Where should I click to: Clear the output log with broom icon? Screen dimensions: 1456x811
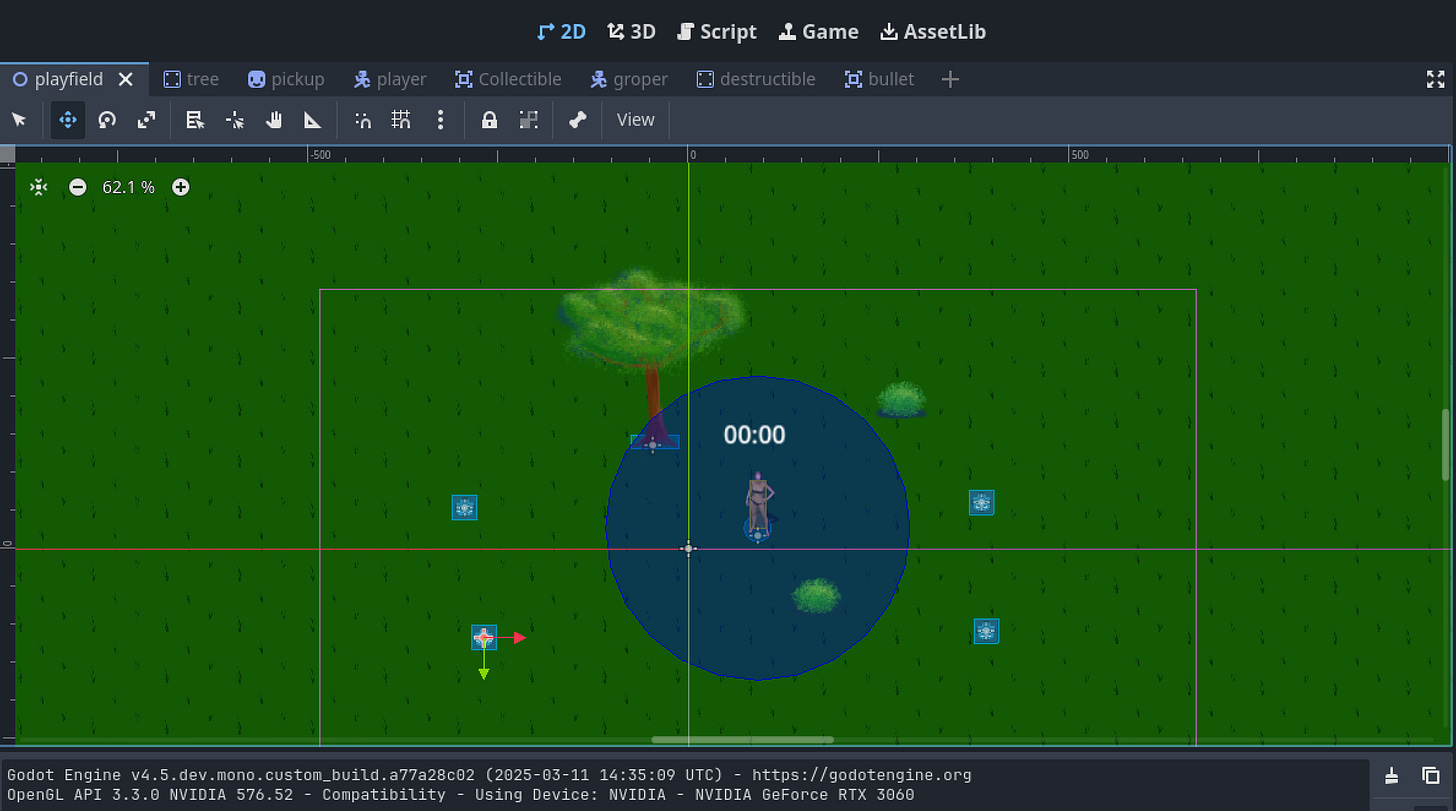coord(1391,775)
